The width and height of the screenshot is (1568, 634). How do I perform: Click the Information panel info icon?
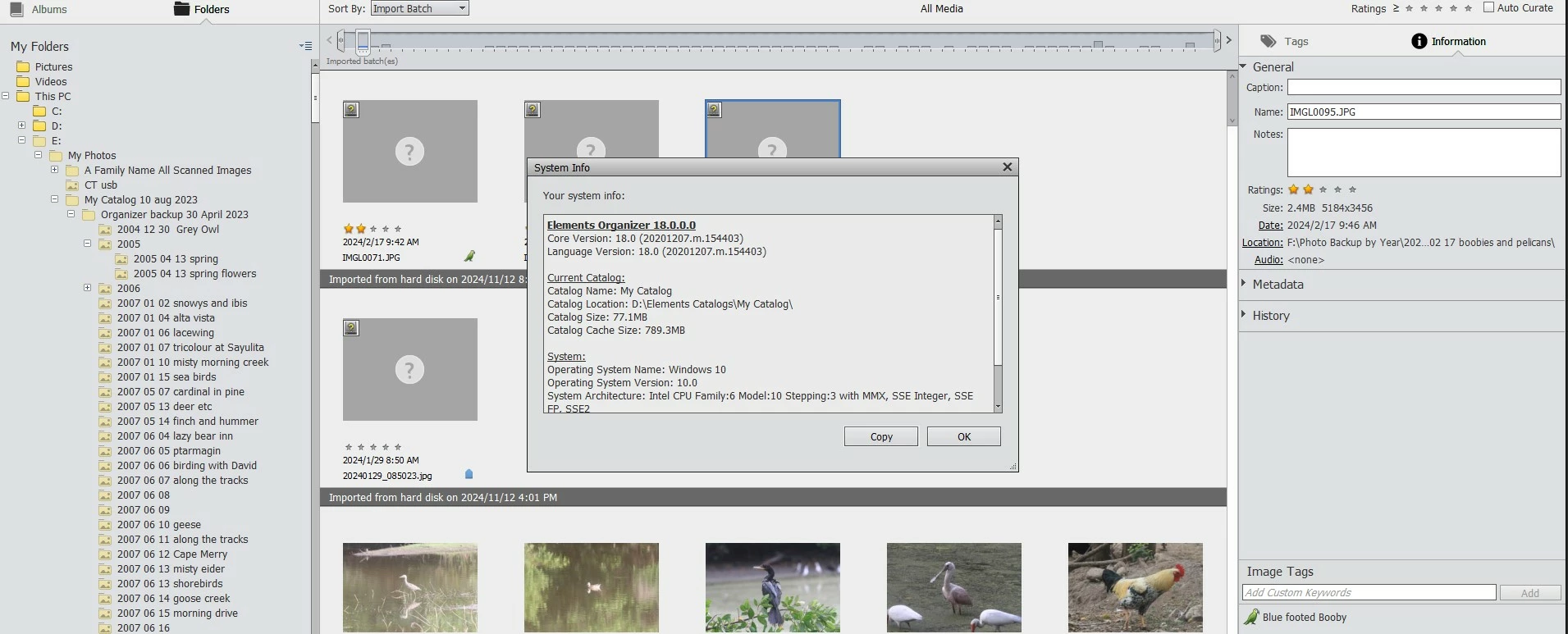point(1419,41)
